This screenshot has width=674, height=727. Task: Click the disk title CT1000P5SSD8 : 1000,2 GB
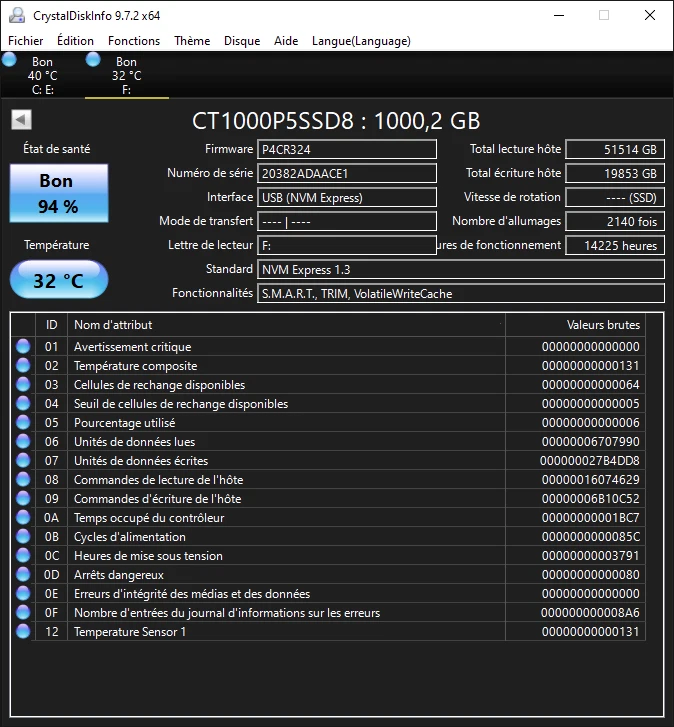[336, 121]
